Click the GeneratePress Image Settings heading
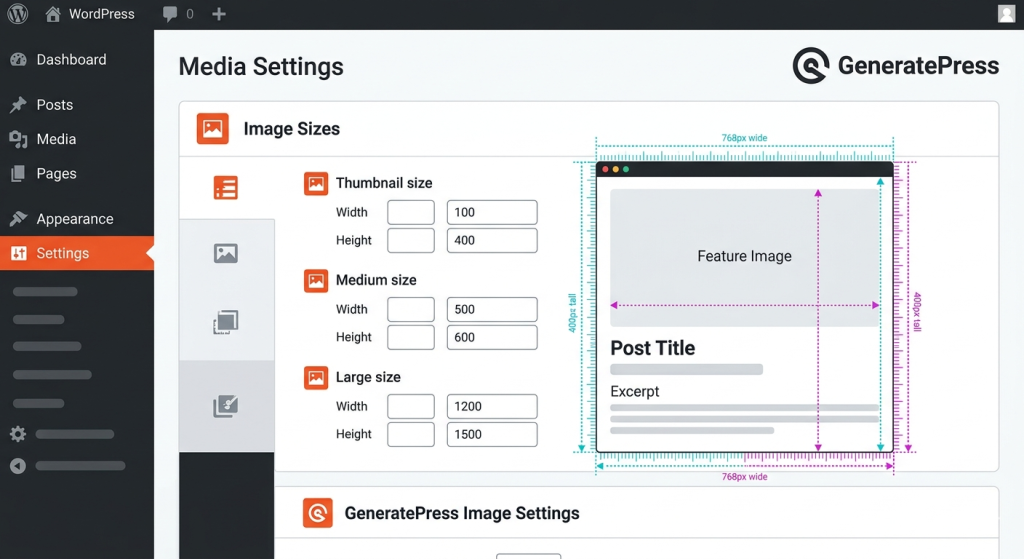Image resolution: width=1024 pixels, height=559 pixels. point(462,513)
